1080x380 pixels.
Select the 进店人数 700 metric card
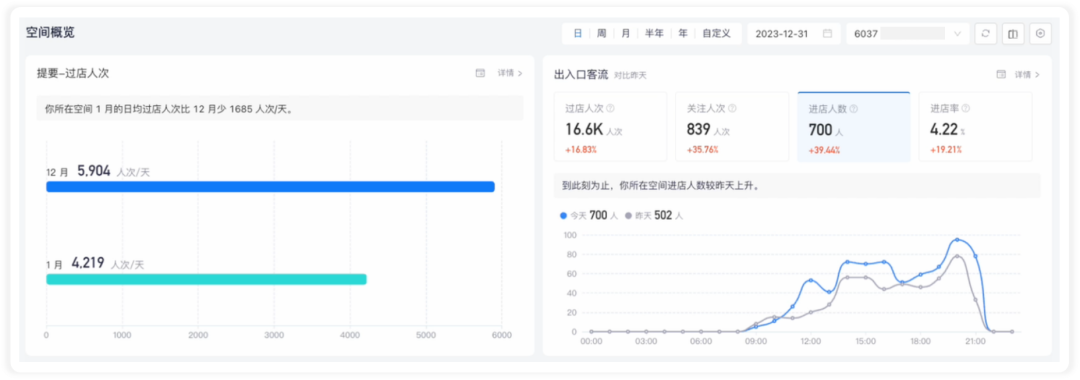tap(853, 127)
